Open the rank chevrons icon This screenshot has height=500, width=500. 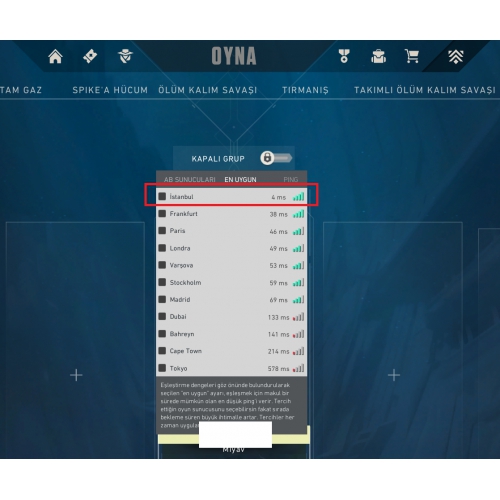456,57
